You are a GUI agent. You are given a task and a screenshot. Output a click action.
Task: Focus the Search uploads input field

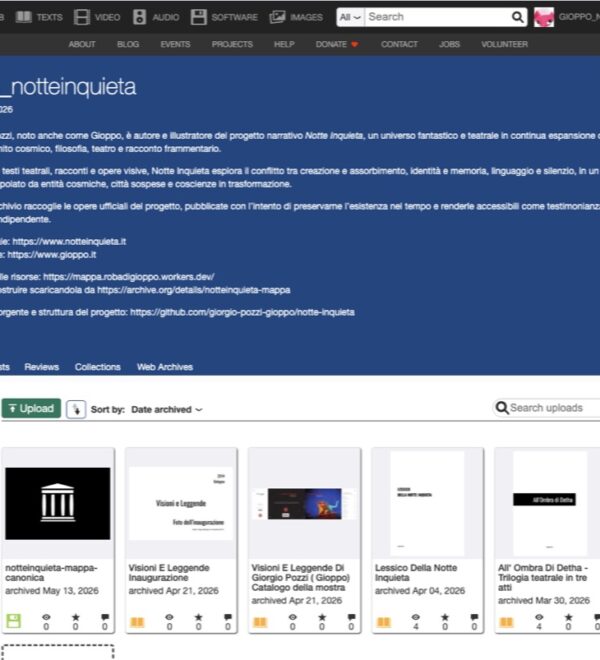[x=554, y=408]
